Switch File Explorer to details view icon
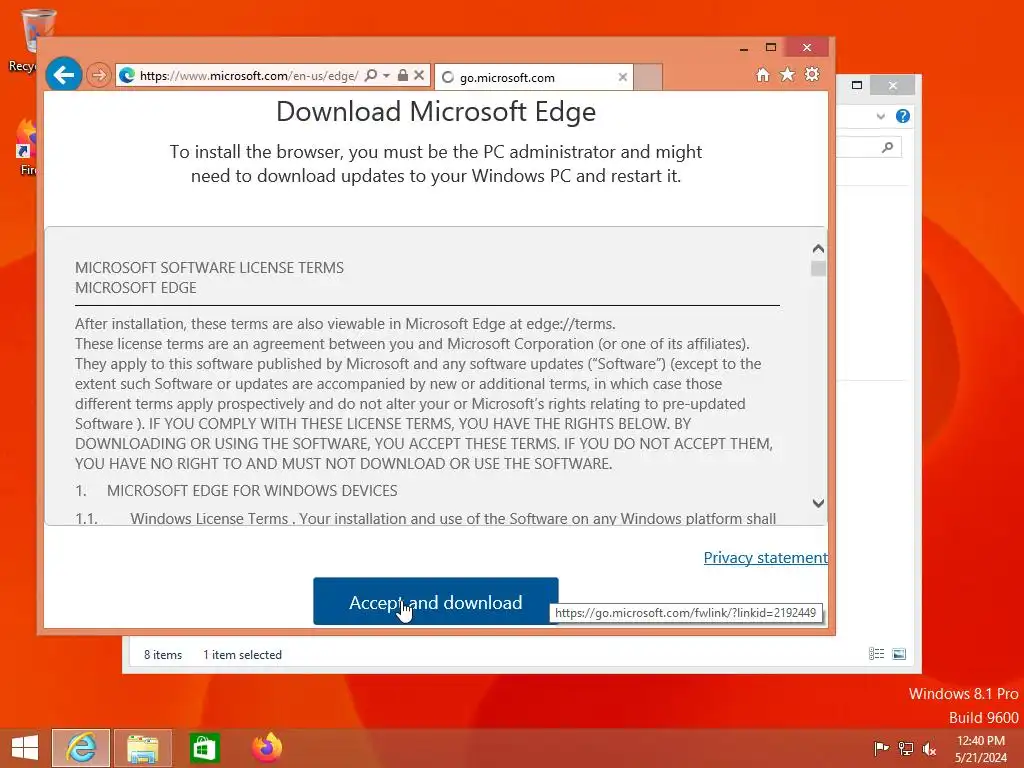Image resolution: width=1024 pixels, height=768 pixels. [x=876, y=654]
